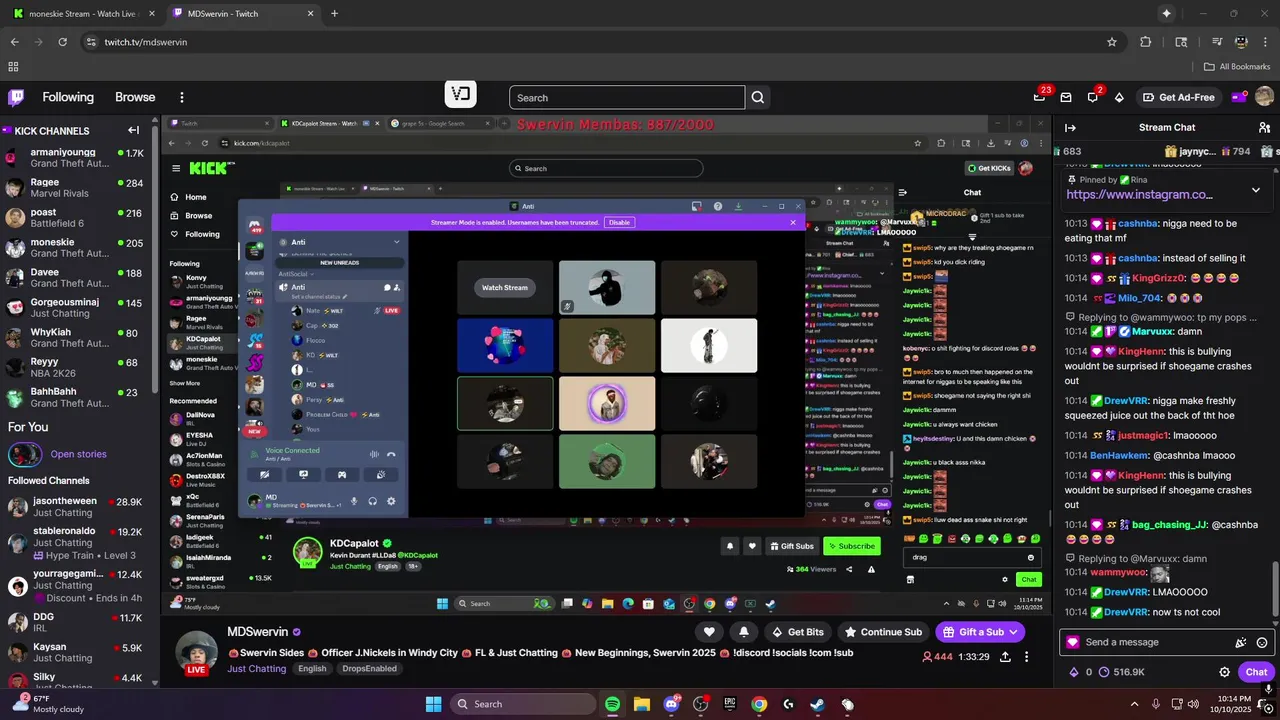This screenshot has width=1280, height=720.
Task: Click the Get Ad-Free button
Action: click(x=1178, y=97)
